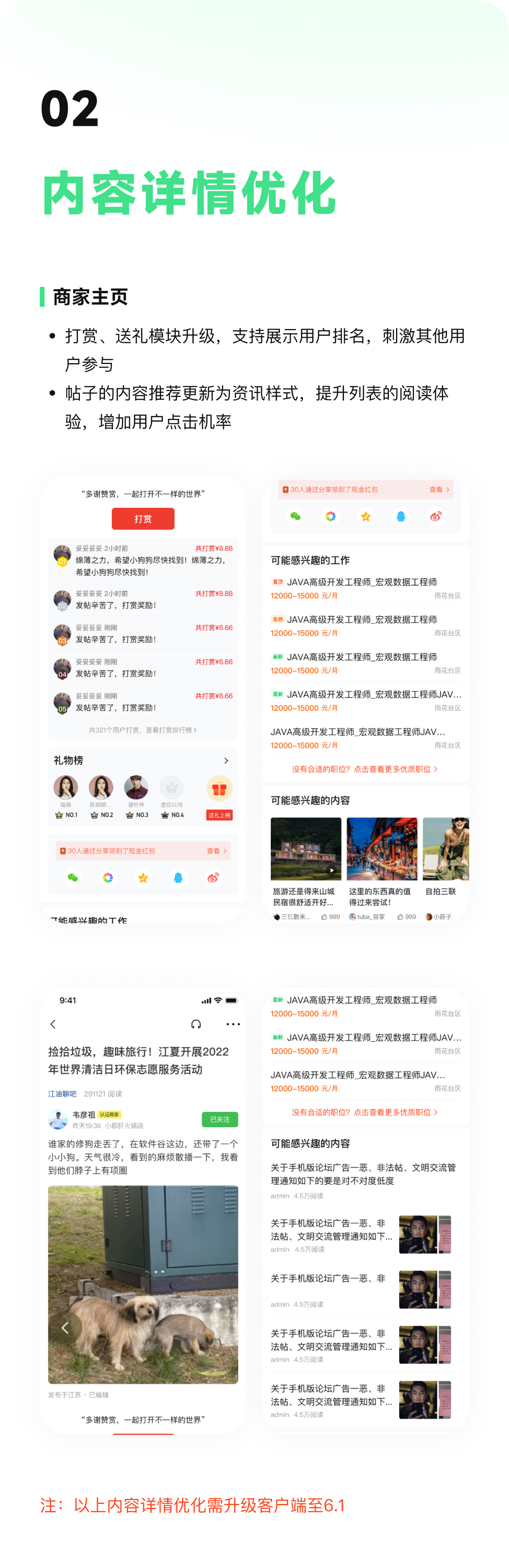Open the 江油聊吧 forum link
The height and width of the screenshot is (1568, 509).
[62, 1094]
